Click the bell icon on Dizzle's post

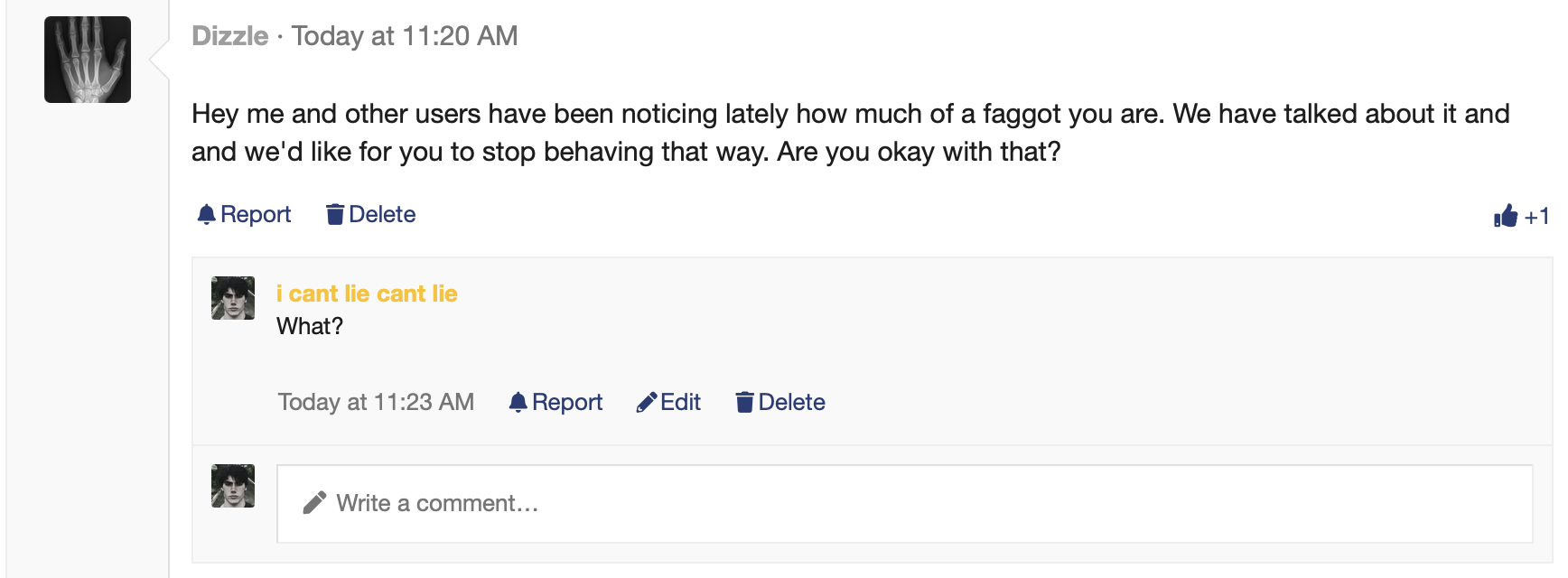[x=207, y=214]
